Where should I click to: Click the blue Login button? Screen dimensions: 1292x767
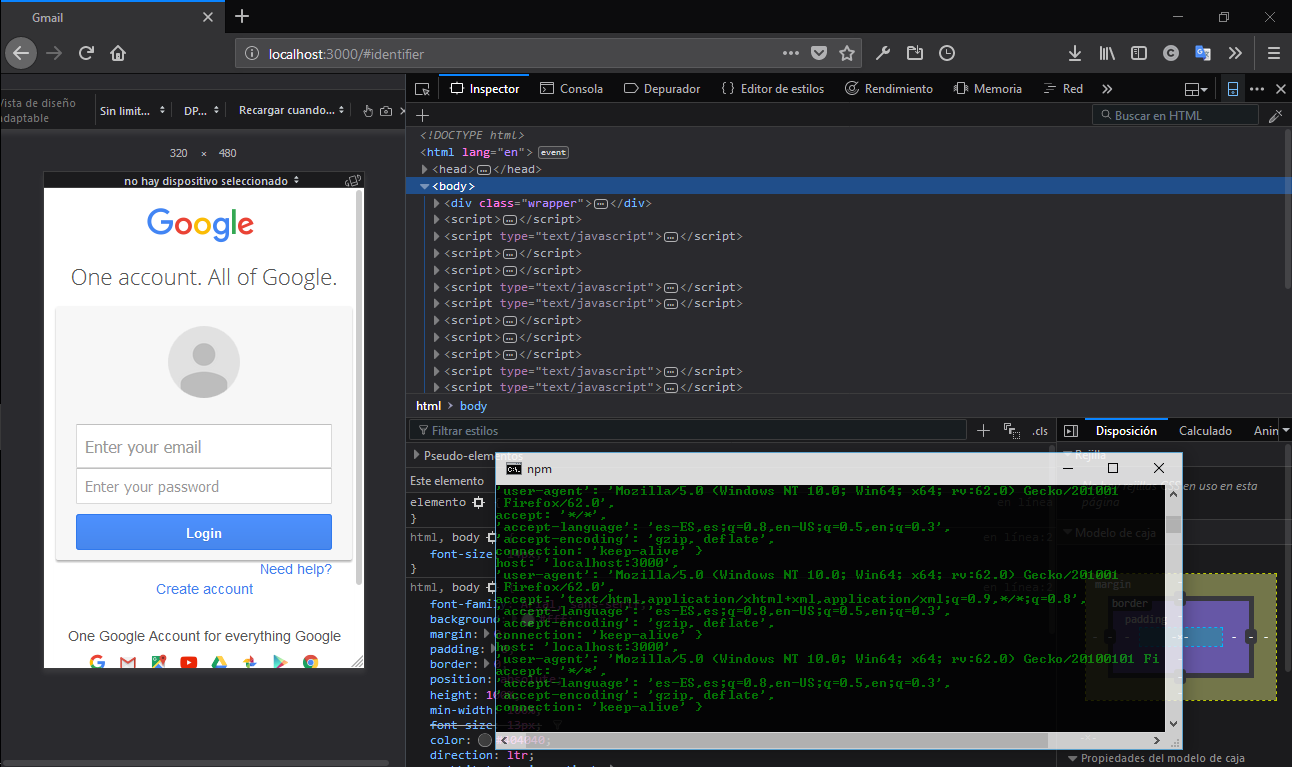(204, 533)
